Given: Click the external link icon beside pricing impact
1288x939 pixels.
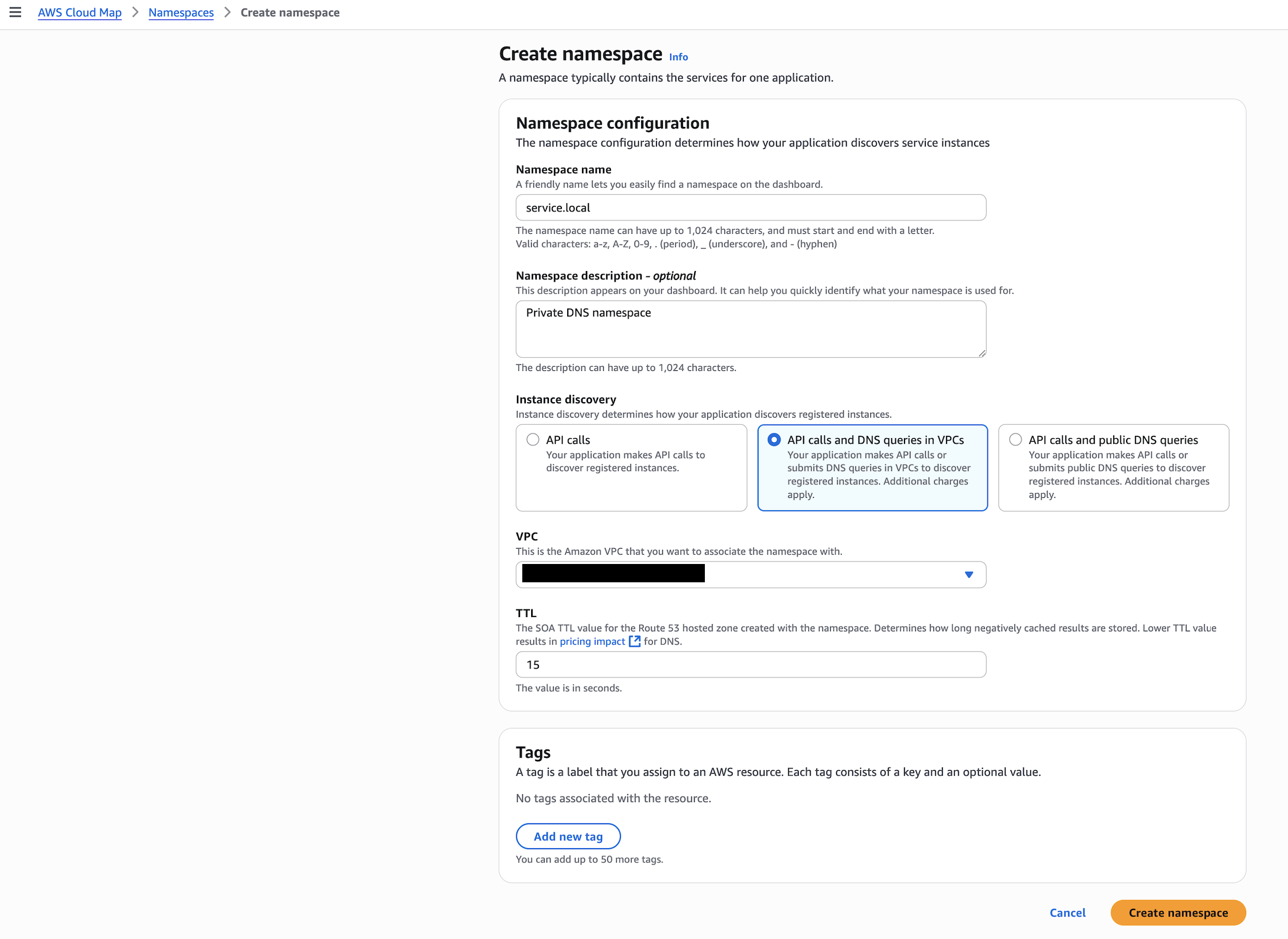Looking at the screenshot, I should point(635,641).
